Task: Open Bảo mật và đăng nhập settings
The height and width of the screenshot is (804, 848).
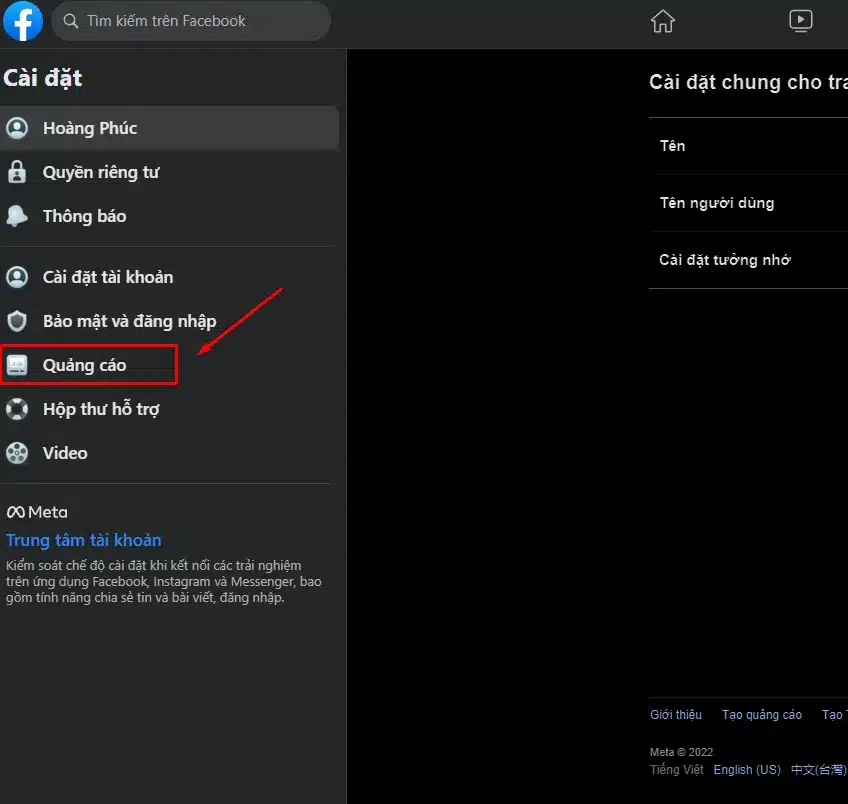Action: [x=129, y=321]
